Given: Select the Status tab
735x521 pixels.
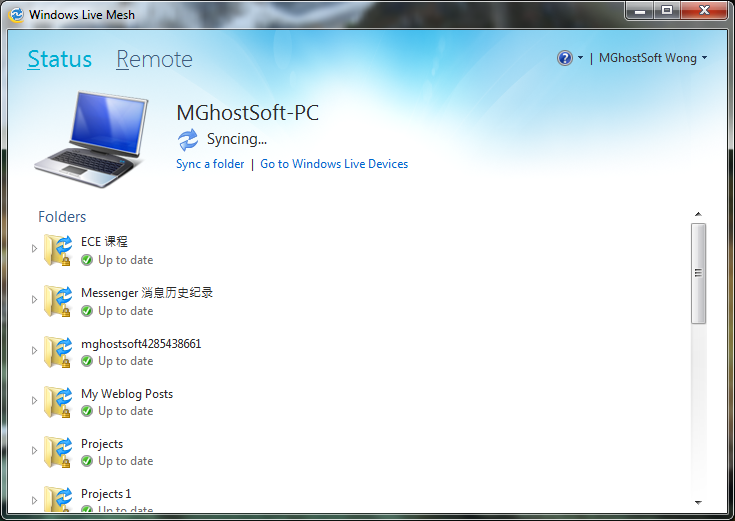Looking at the screenshot, I should pyautogui.click(x=60, y=60).
